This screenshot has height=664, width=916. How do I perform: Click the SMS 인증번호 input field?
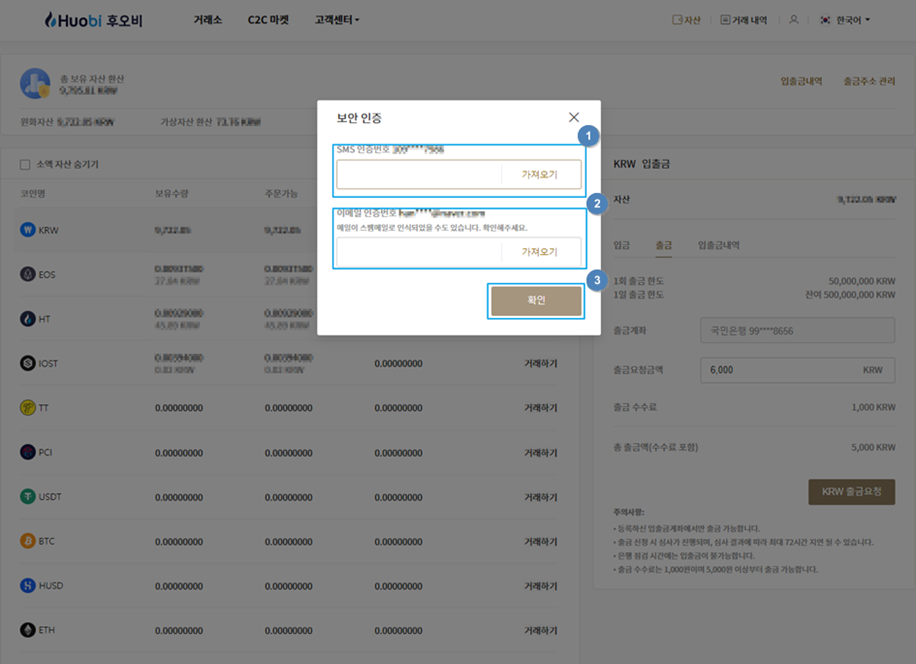point(419,174)
